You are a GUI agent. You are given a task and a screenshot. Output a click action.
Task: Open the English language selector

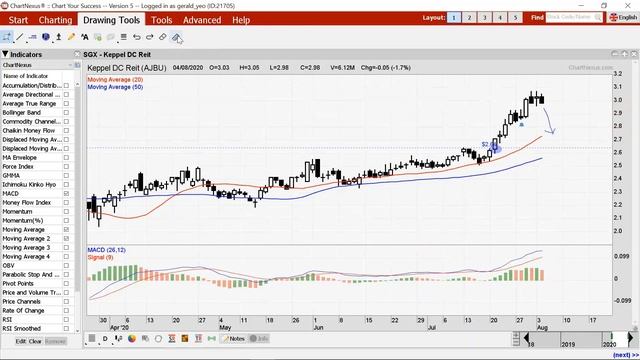(x=623, y=17)
